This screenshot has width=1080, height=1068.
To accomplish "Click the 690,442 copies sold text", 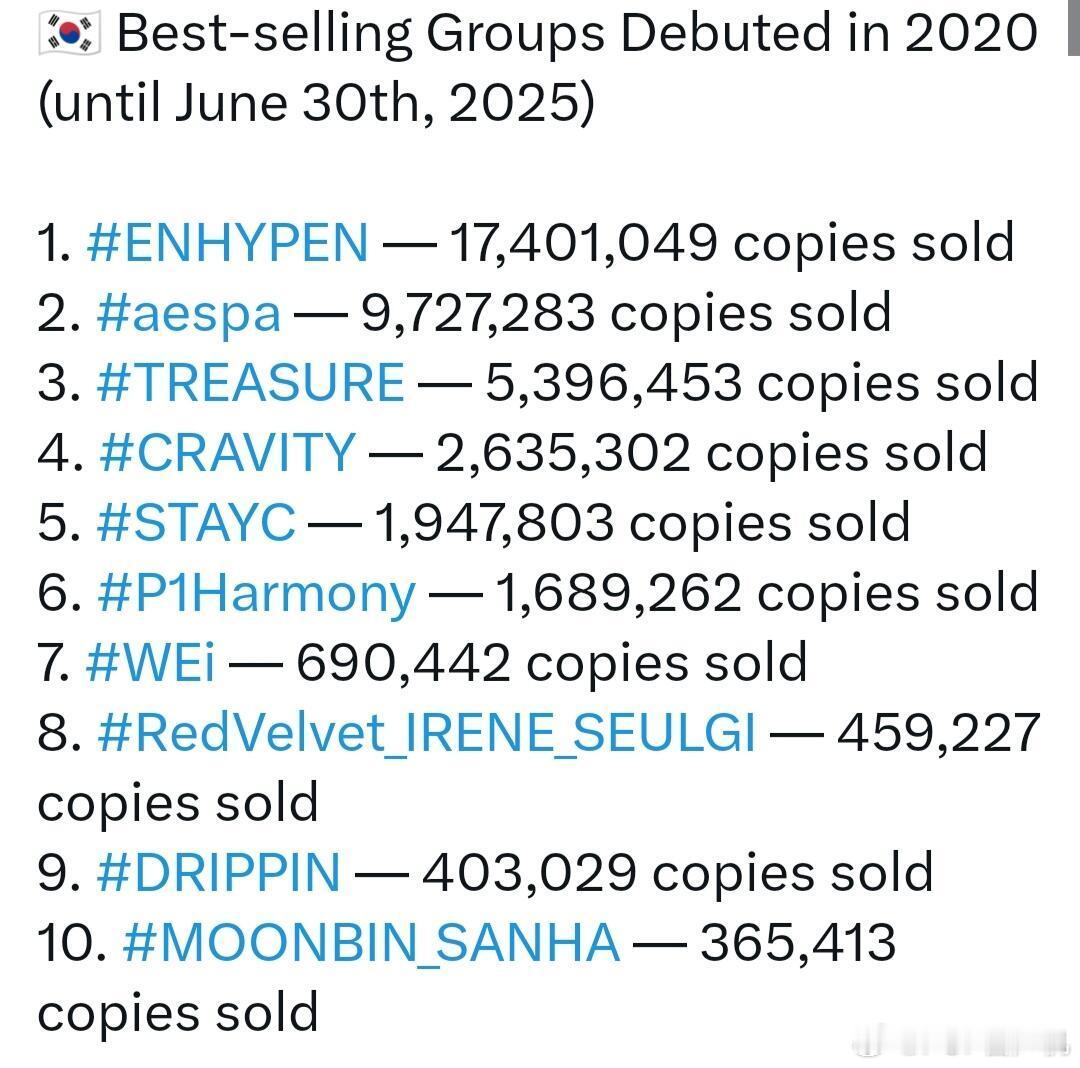I will (x=551, y=664).
